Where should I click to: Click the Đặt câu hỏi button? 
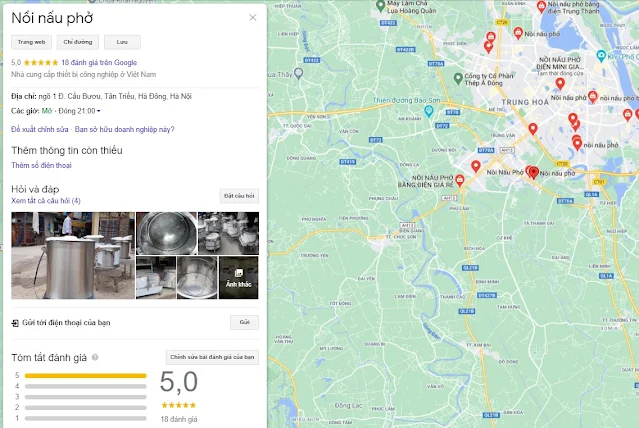(239, 196)
